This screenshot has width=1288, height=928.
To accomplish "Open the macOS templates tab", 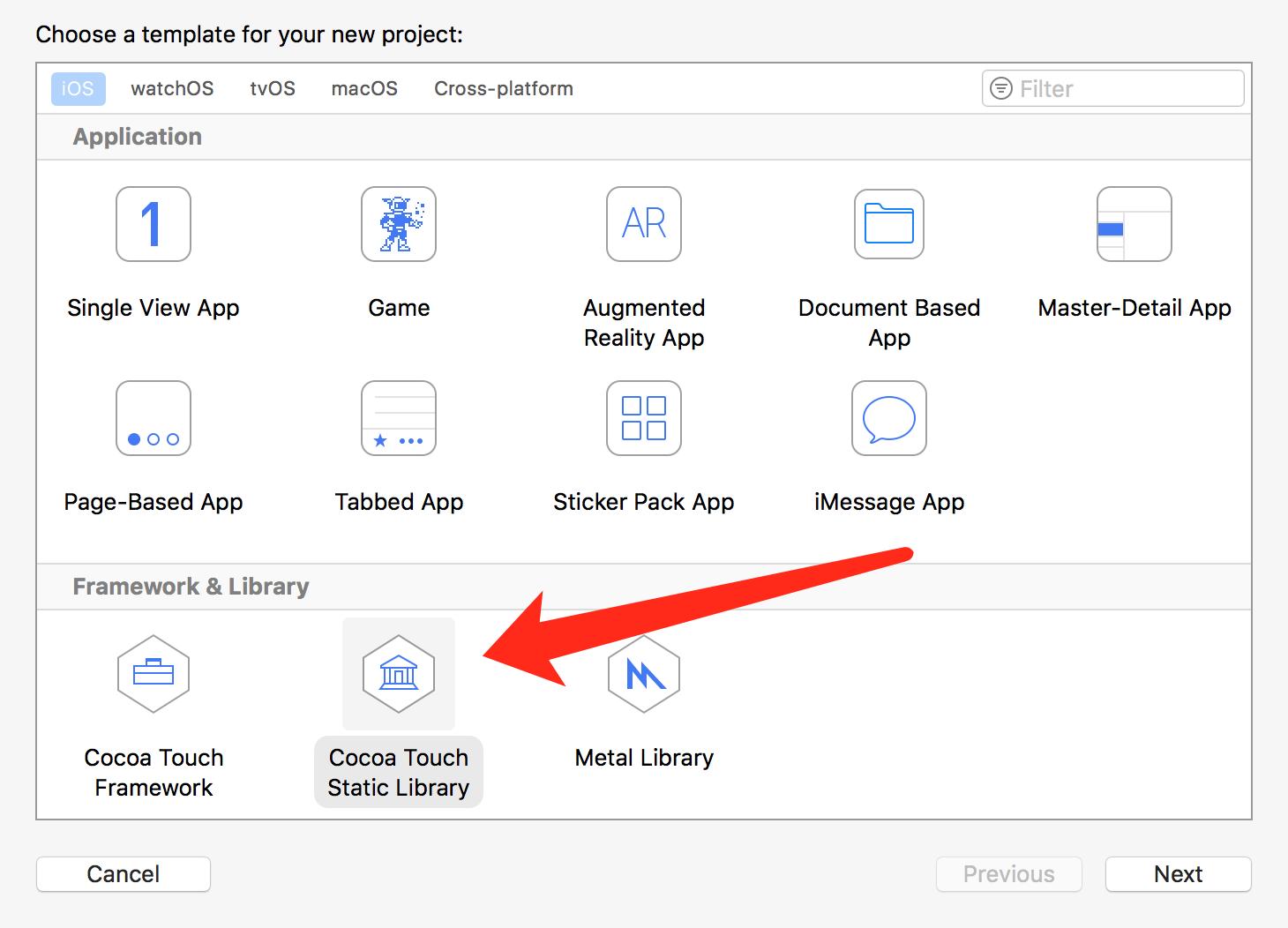I will [x=364, y=88].
